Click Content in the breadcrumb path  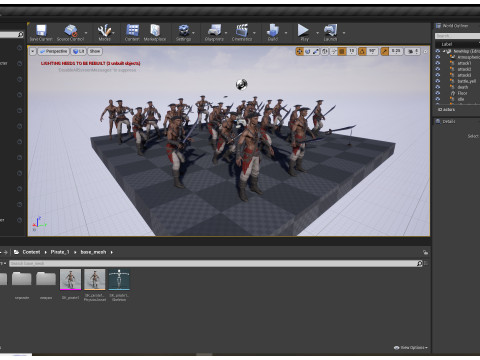[31, 252]
